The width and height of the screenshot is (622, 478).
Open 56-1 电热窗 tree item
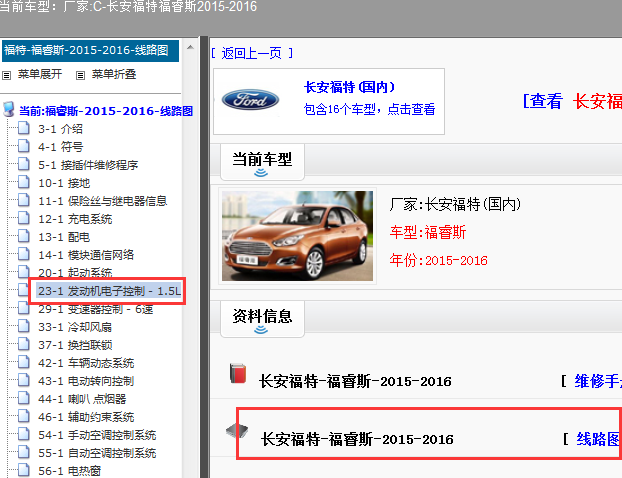point(69,471)
